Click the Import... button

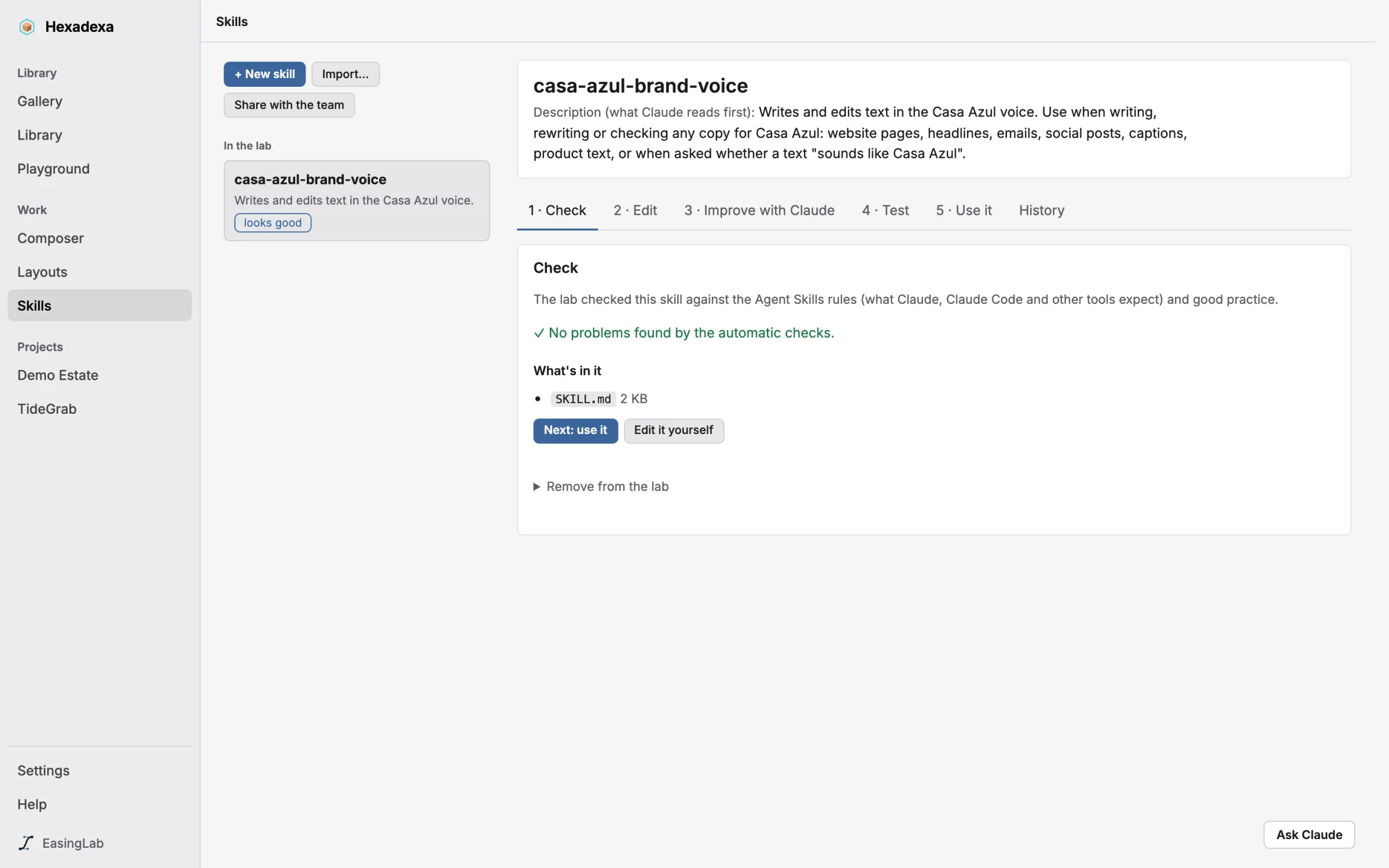point(346,74)
